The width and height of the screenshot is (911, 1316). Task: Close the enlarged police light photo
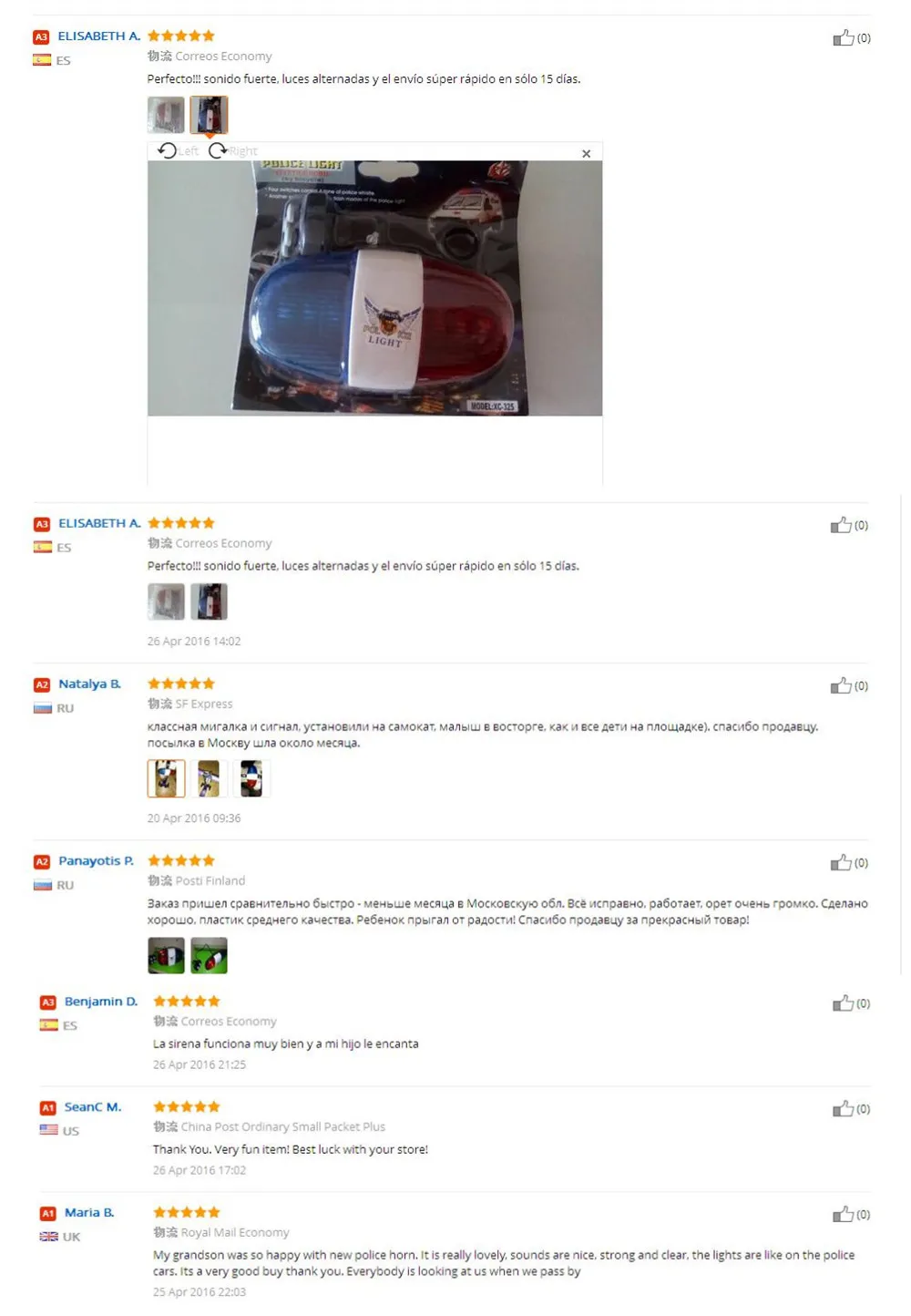tap(586, 153)
